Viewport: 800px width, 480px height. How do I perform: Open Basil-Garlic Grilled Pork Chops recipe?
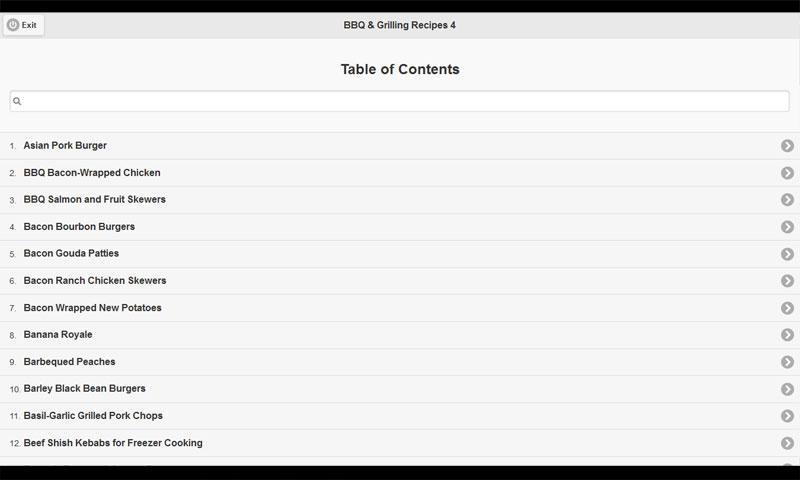coord(93,416)
